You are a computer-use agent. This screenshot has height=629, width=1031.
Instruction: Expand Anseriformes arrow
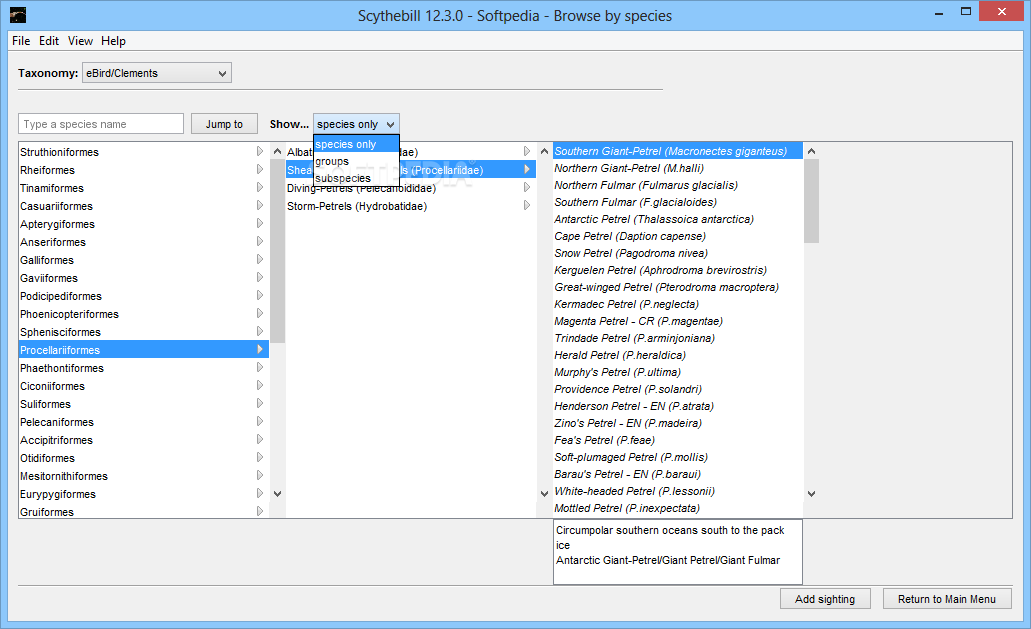[x=260, y=241]
